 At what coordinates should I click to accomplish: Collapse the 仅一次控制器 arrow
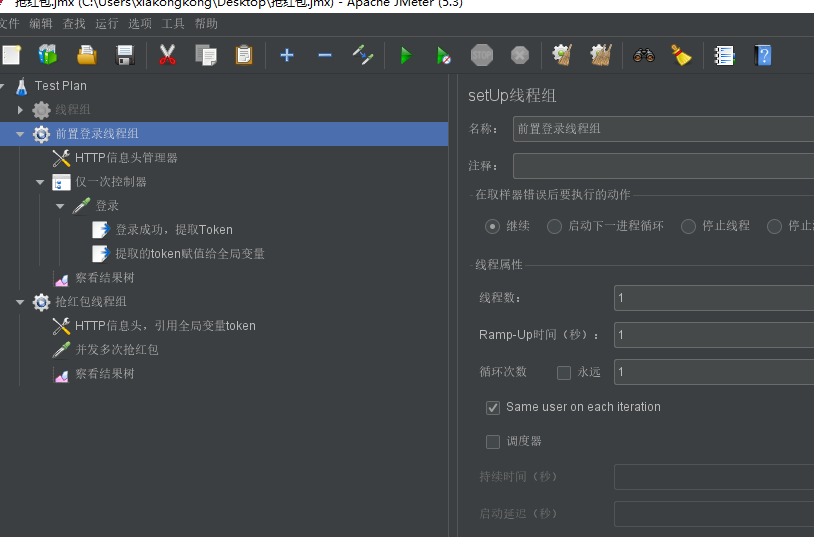[40, 182]
